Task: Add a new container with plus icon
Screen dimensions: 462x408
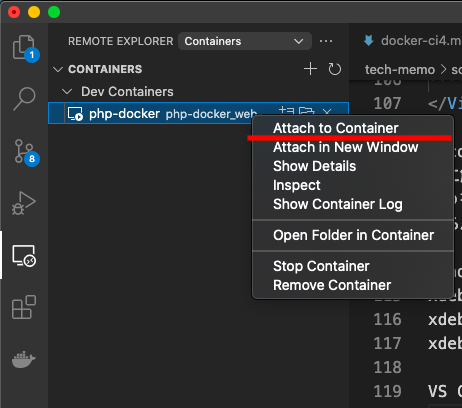Action: (x=310, y=69)
